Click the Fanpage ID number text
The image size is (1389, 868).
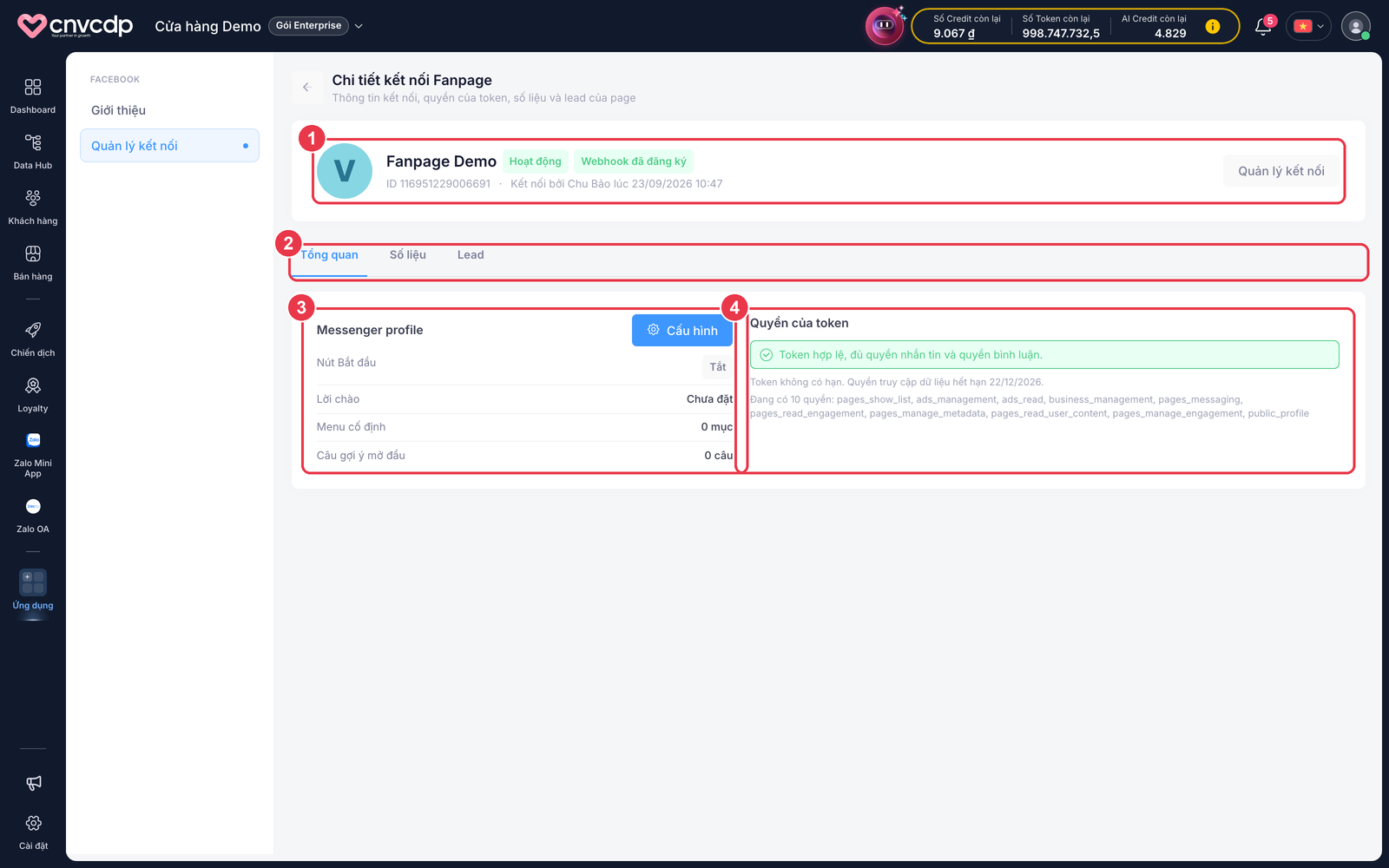click(438, 184)
